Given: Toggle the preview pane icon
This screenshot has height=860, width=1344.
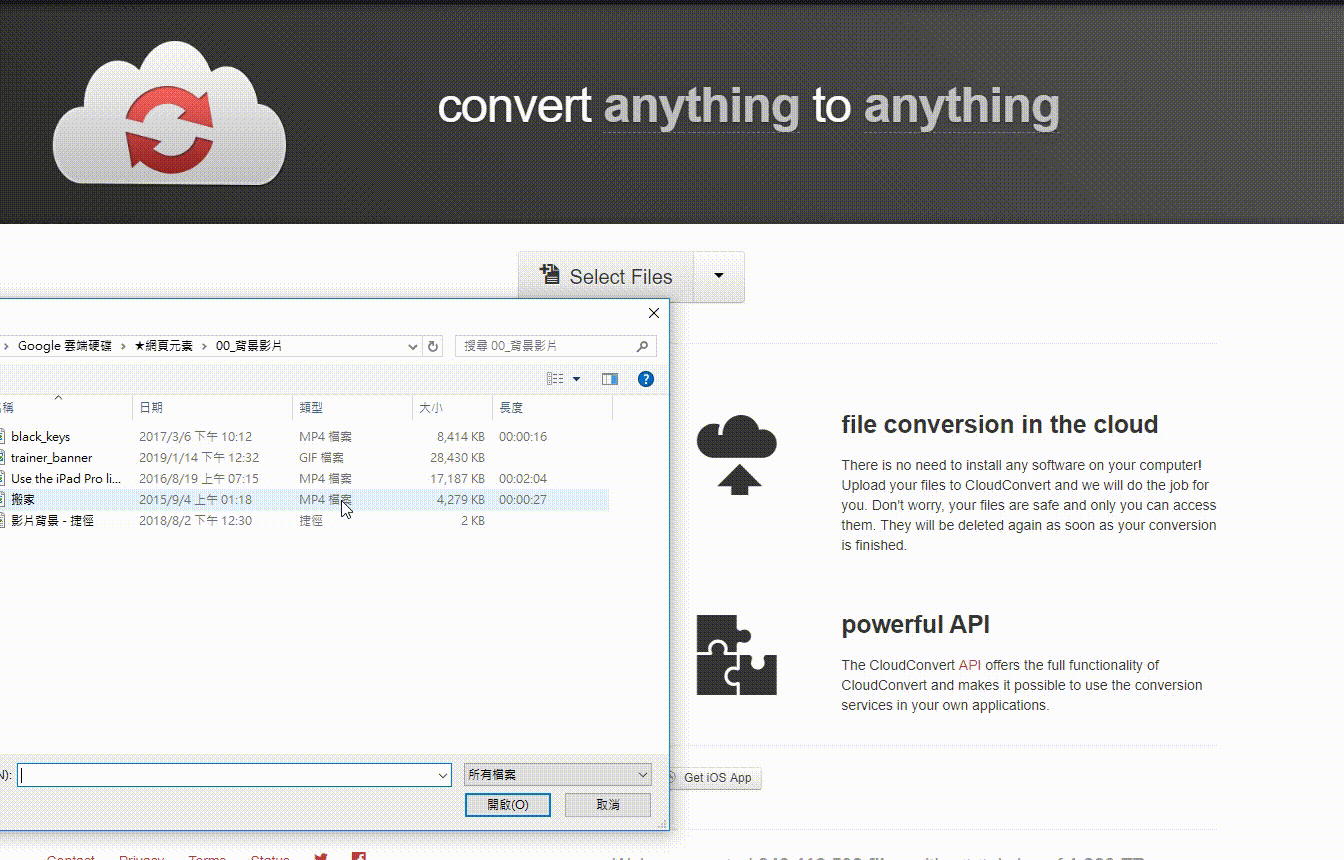Looking at the screenshot, I should pos(610,379).
